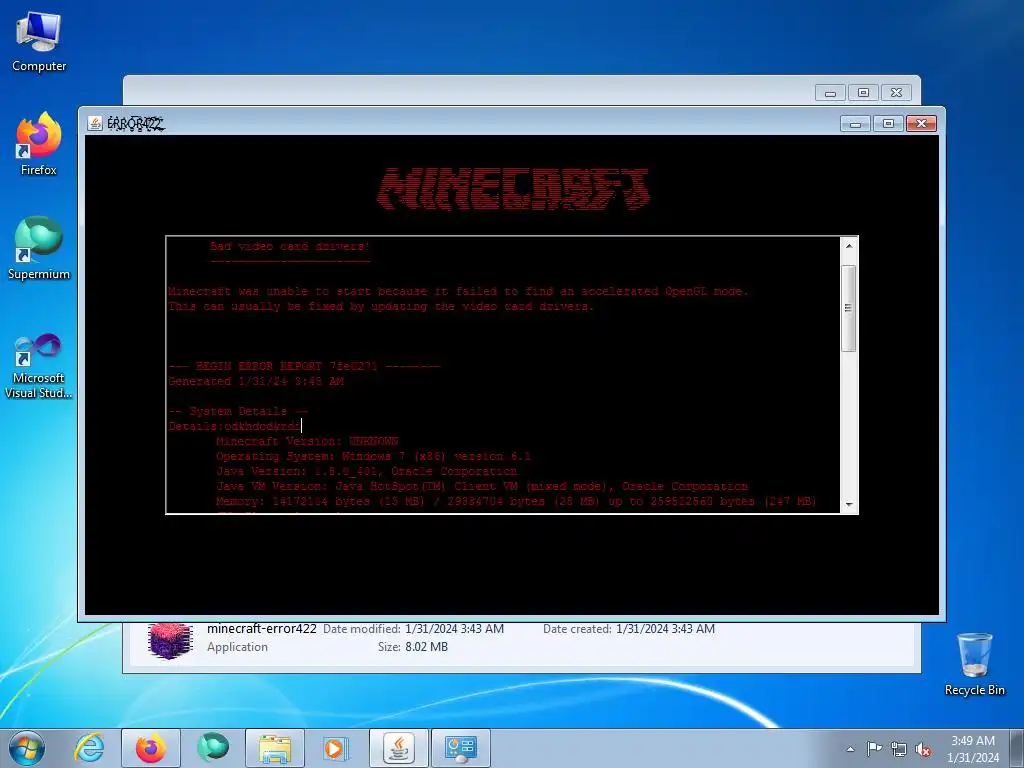Click the 'BEGIN ERROR REPORT' line
This screenshot has height=768, width=1024.
[304, 366]
